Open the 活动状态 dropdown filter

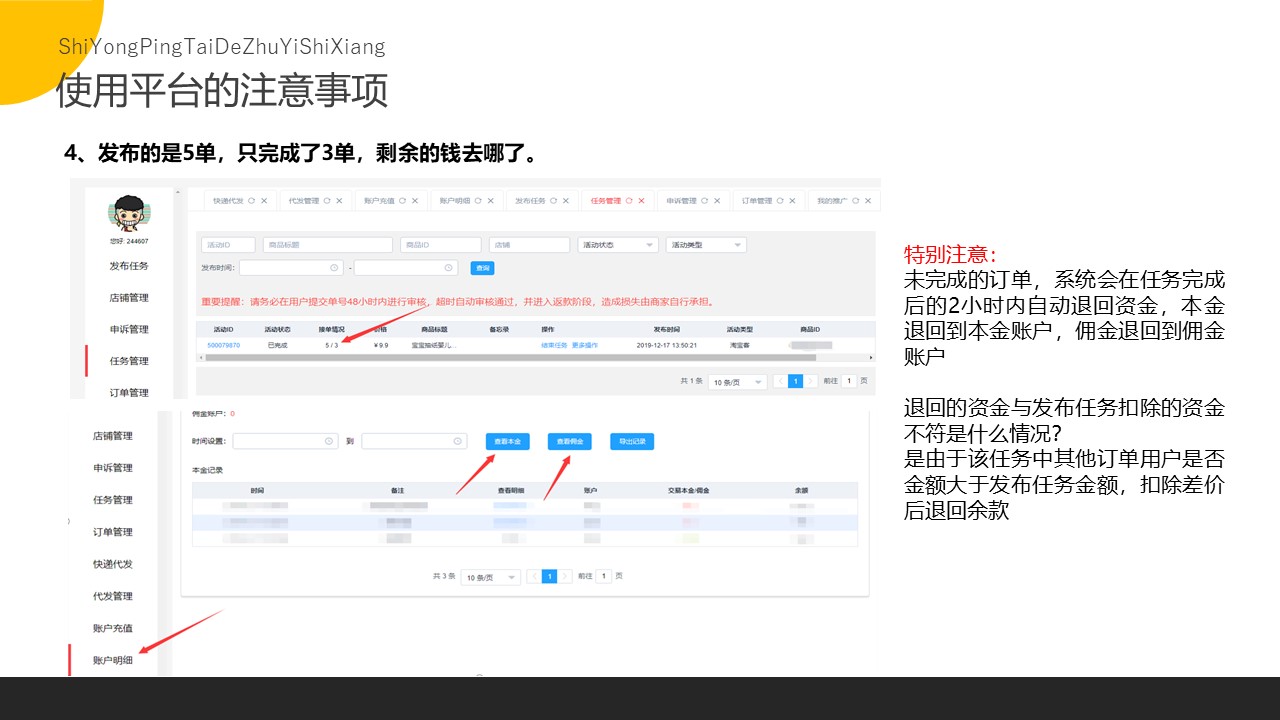[x=618, y=245]
